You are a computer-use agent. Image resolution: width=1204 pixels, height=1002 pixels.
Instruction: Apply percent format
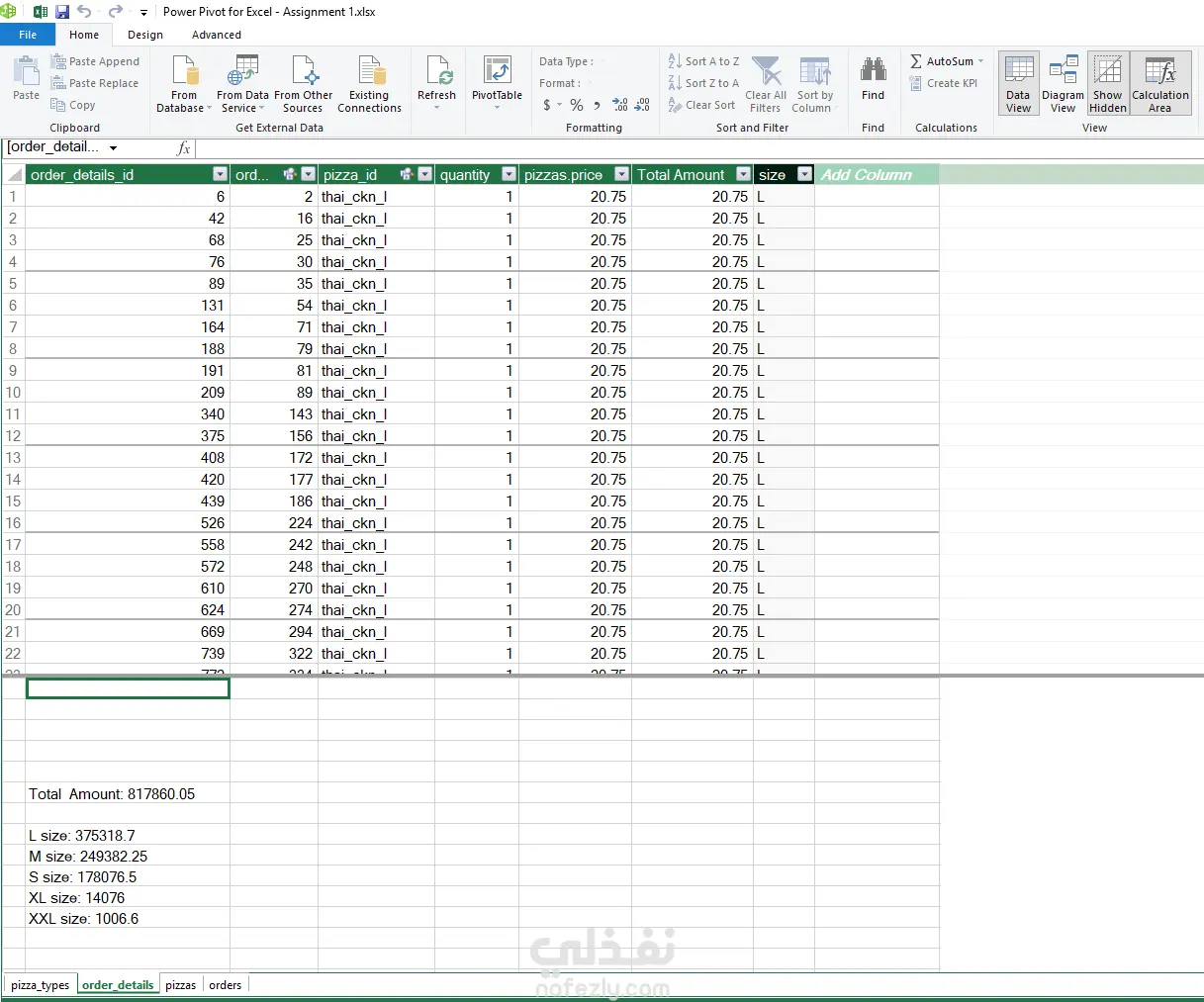(576, 105)
